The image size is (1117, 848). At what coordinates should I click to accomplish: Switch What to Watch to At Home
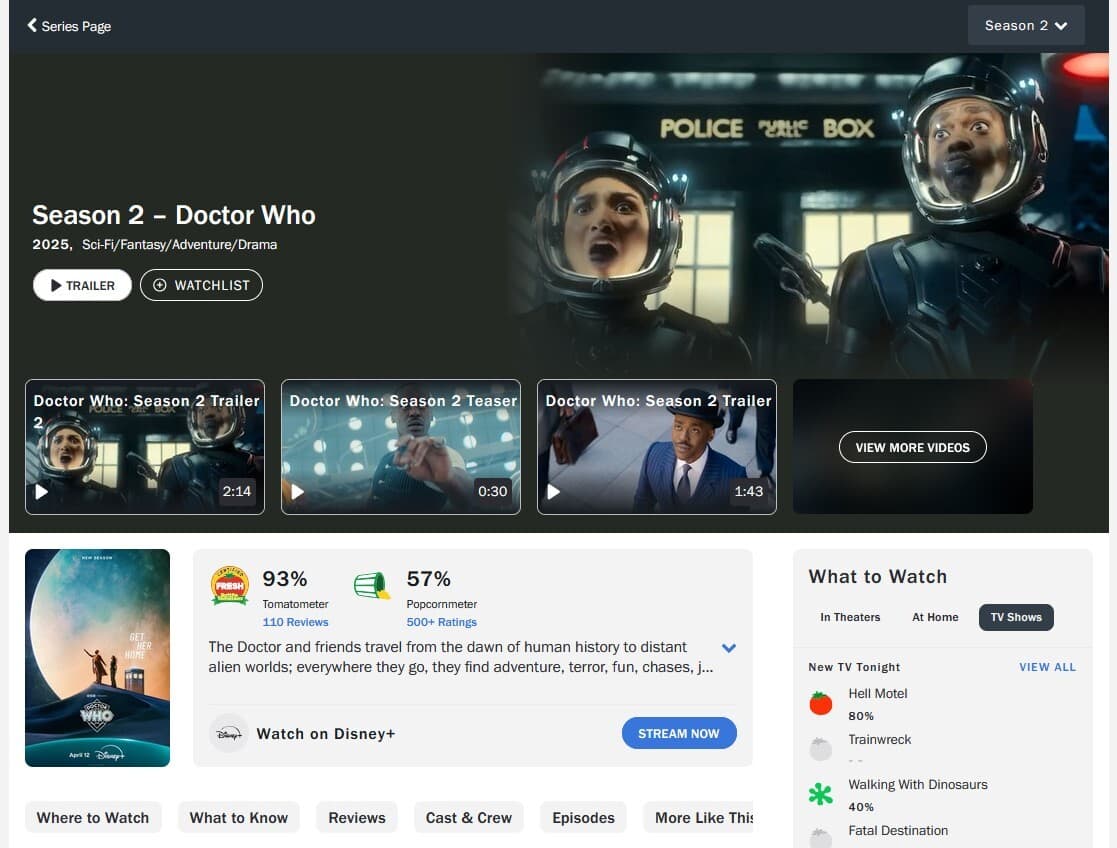(x=935, y=617)
